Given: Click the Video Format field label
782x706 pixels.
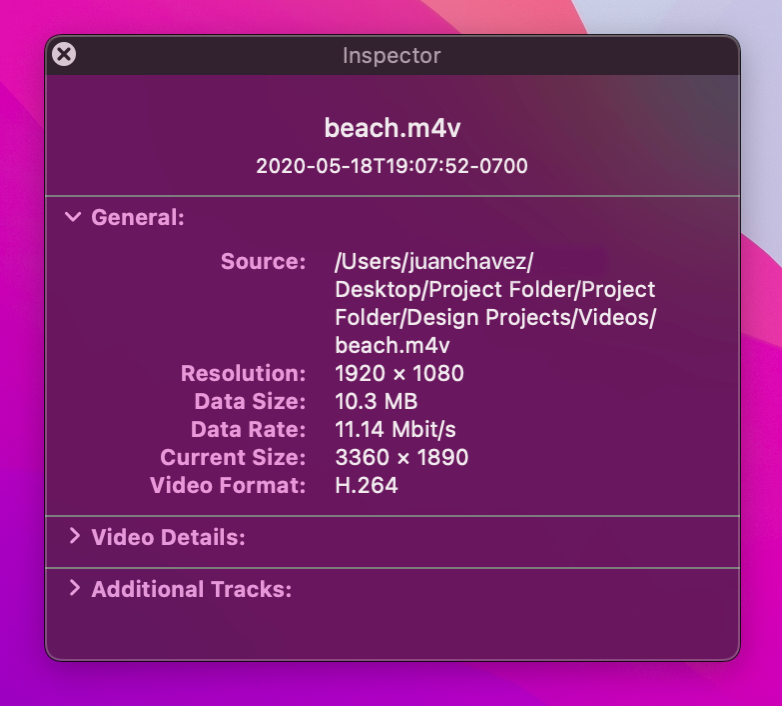Looking at the screenshot, I should pyautogui.click(x=228, y=485).
